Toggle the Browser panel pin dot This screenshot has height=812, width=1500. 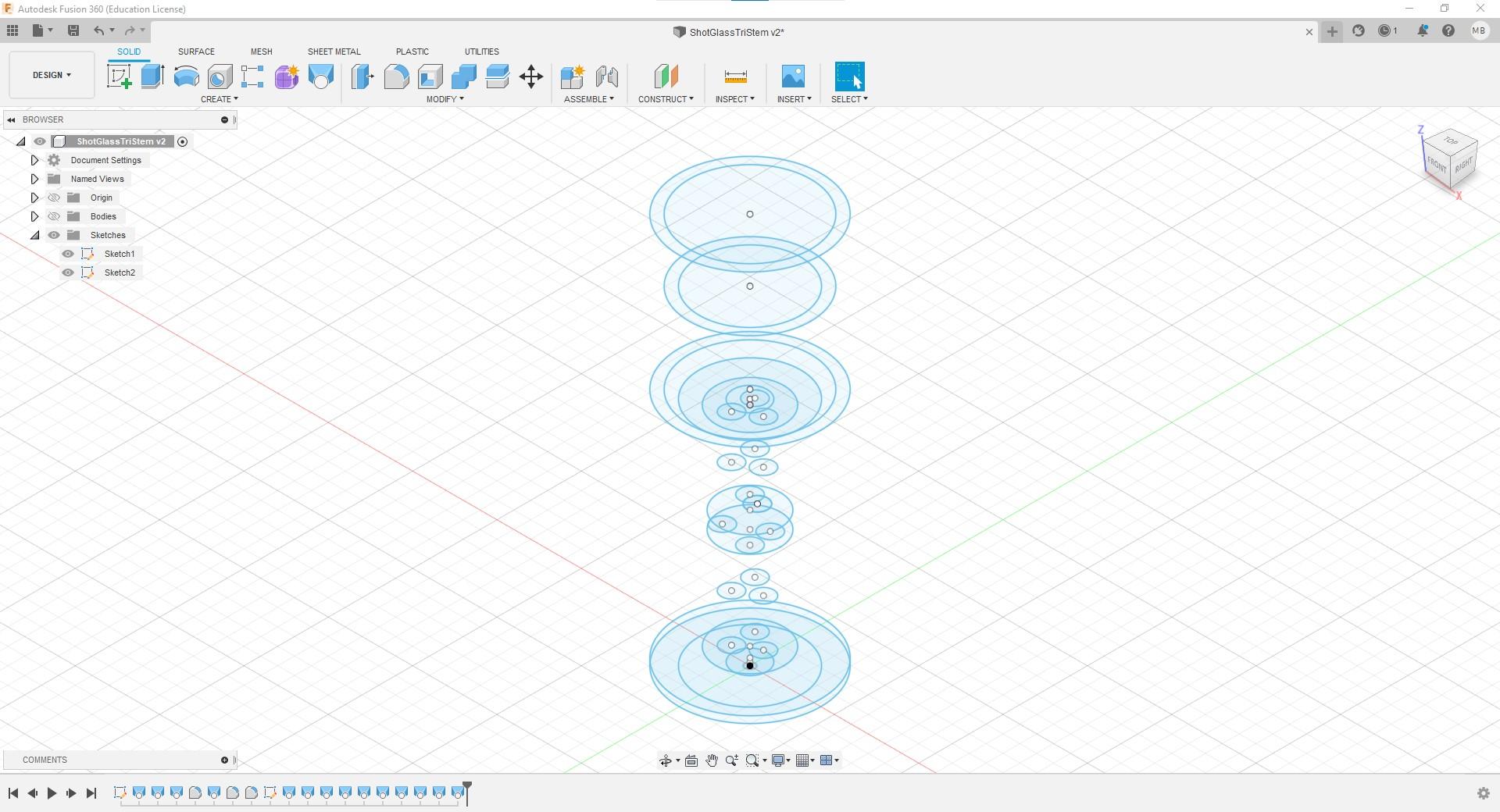click(224, 119)
